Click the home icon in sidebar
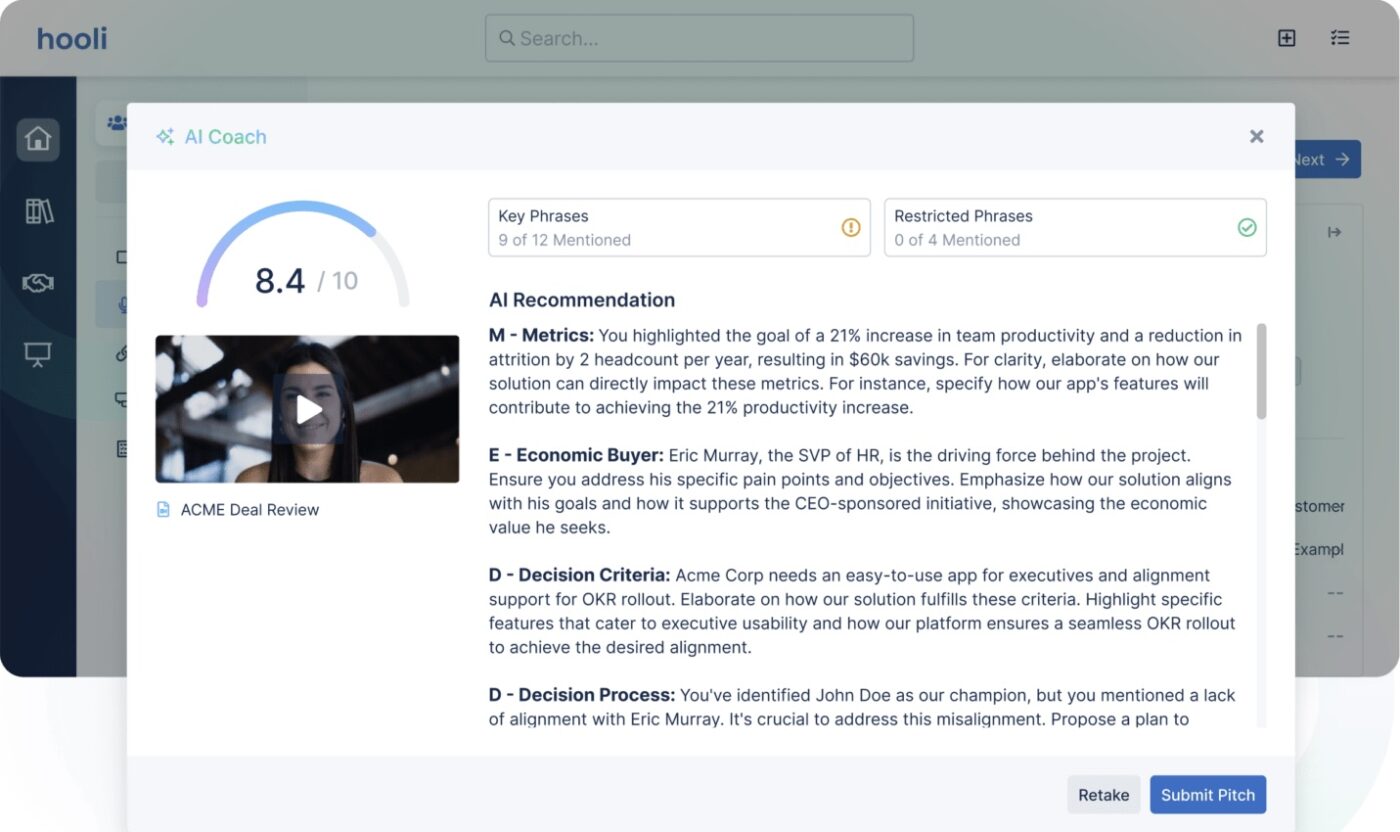Viewport: 1400px width, 832px height. 38,140
